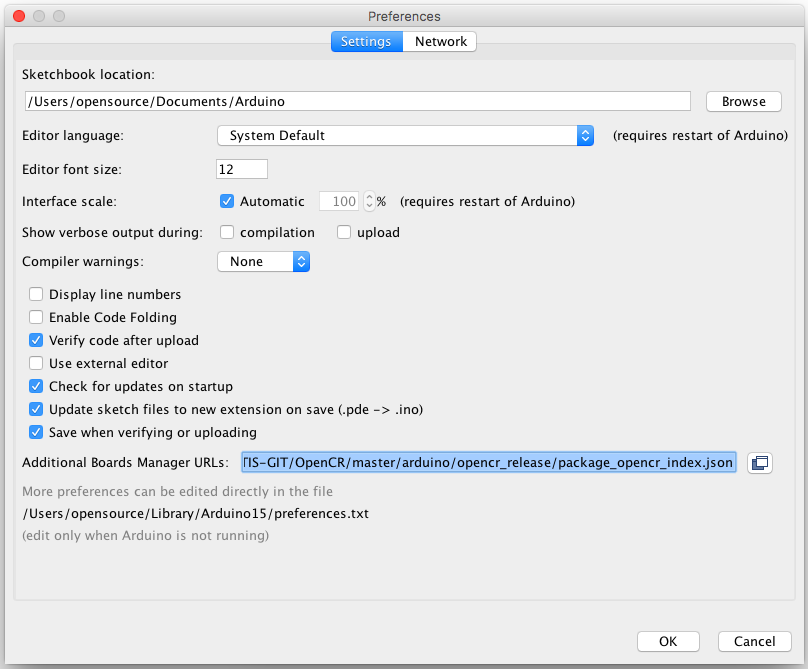The height and width of the screenshot is (669, 808).
Task: Uncheck Verify code after upload
Action: [36, 340]
